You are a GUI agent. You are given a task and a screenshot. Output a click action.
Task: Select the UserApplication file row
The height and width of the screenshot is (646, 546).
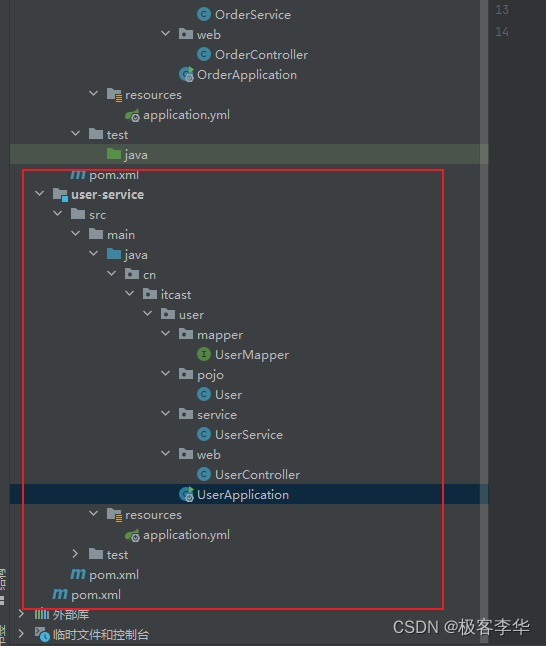pos(249,494)
